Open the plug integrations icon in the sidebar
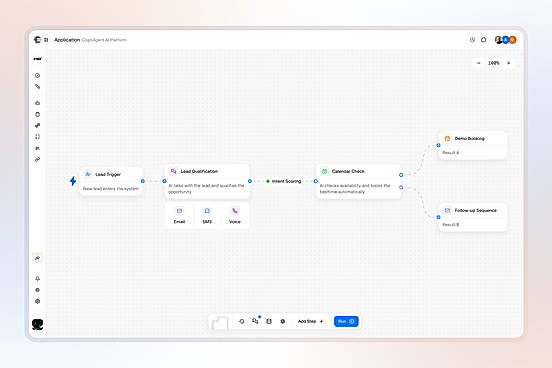This screenshot has height=368, width=552. pos(37,125)
